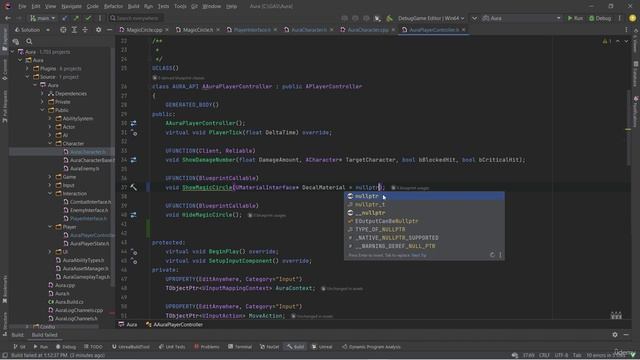Collapse the Interaction folder
The image size is (640, 360).
click(50, 193)
